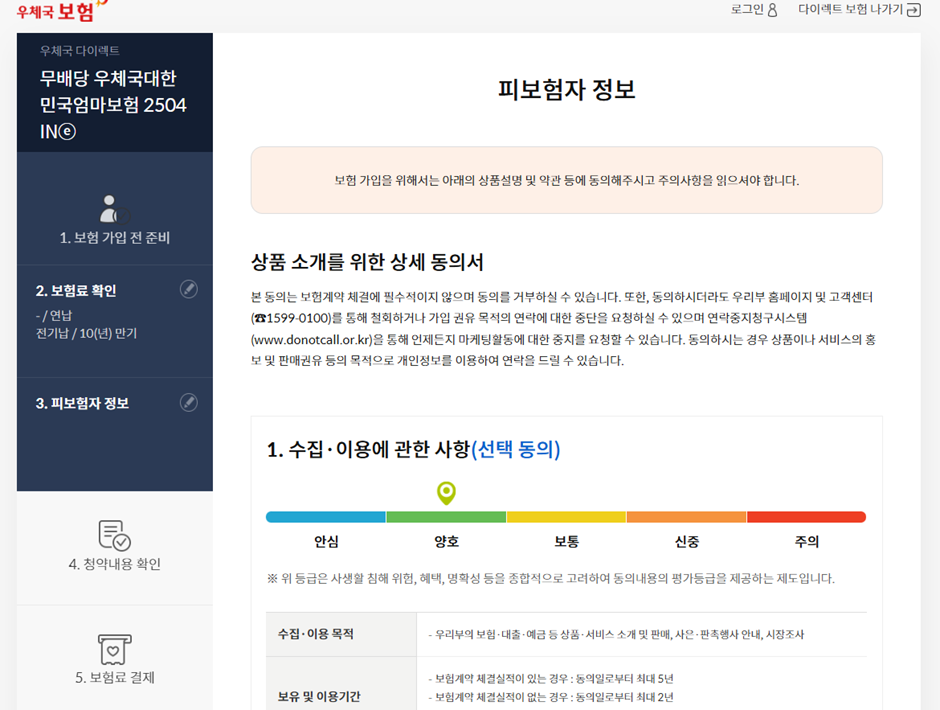Click the 상품 소개를 위한 상세 동의서 heading
This screenshot has height=710, width=940.
[x=367, y=262]
